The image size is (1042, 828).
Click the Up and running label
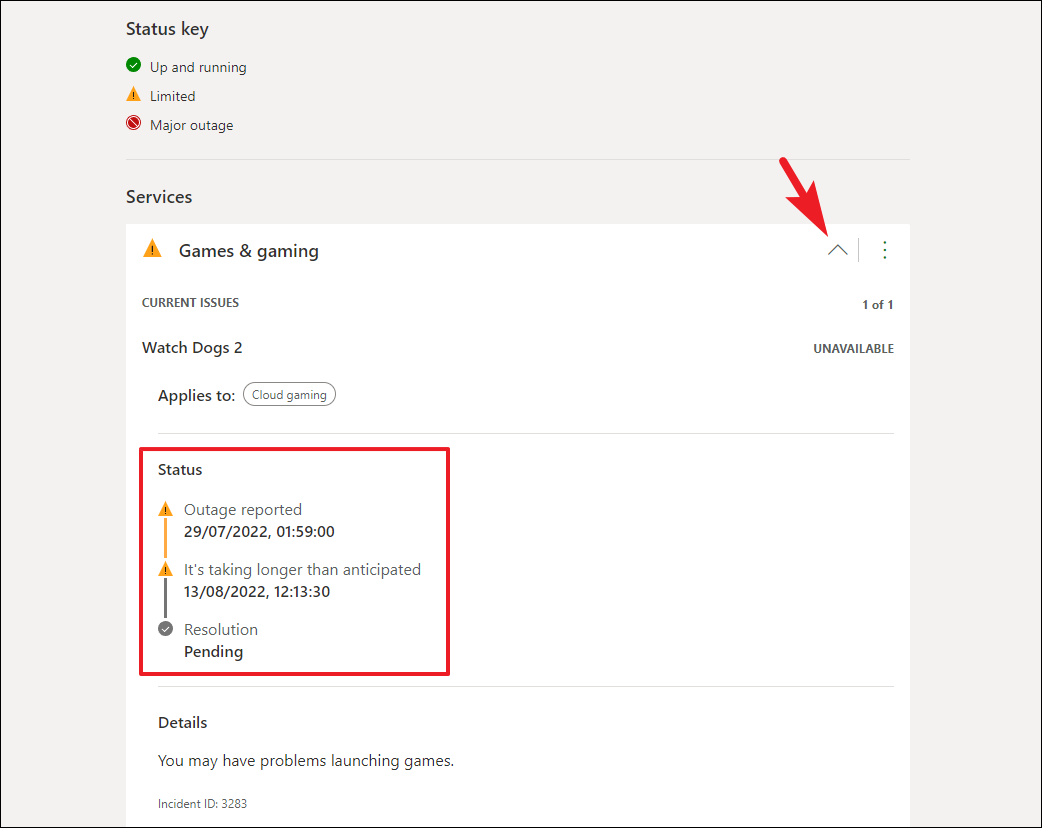click(x=198, y=68)
